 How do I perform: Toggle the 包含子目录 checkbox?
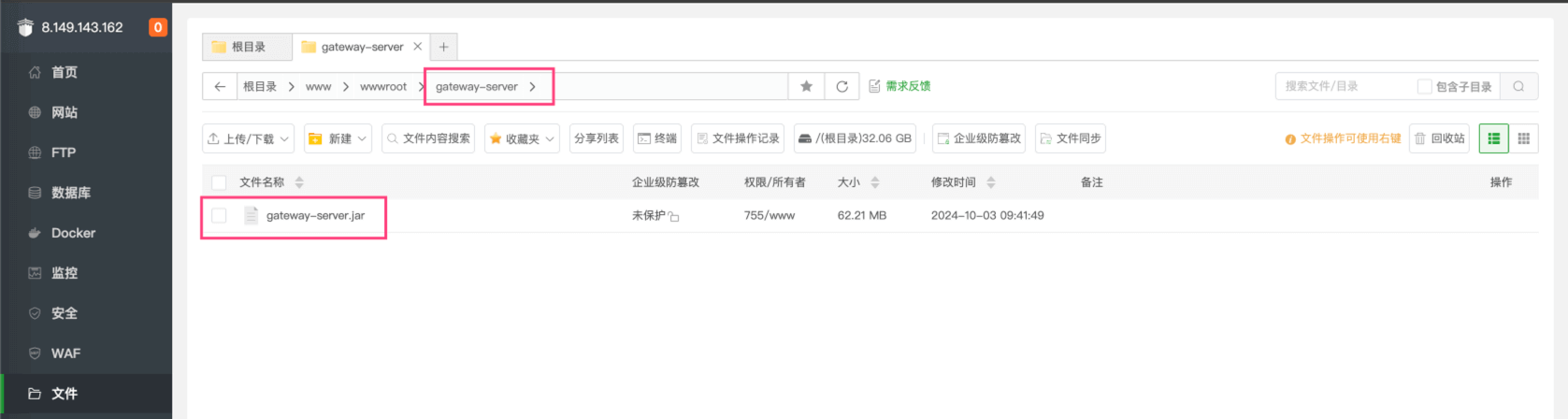1424,87
